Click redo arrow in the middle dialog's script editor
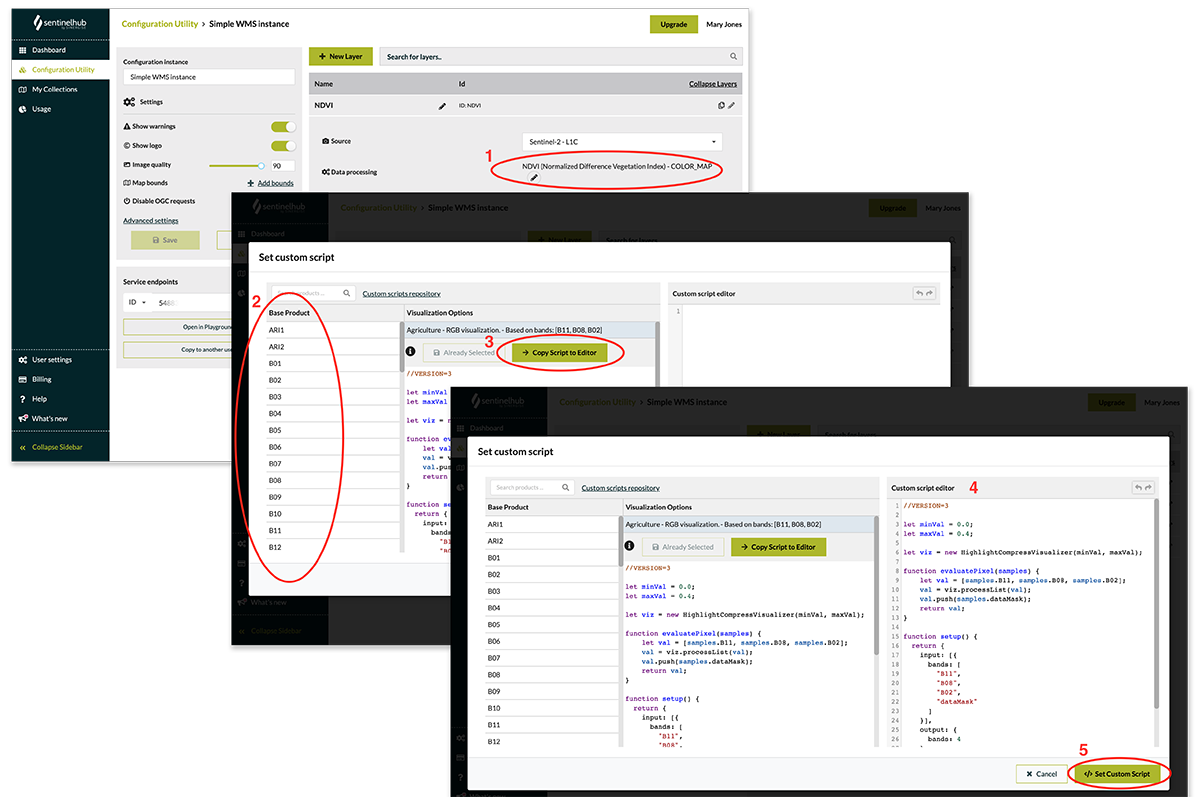Screen dimensions: 1200x797 tap(929, 293)
